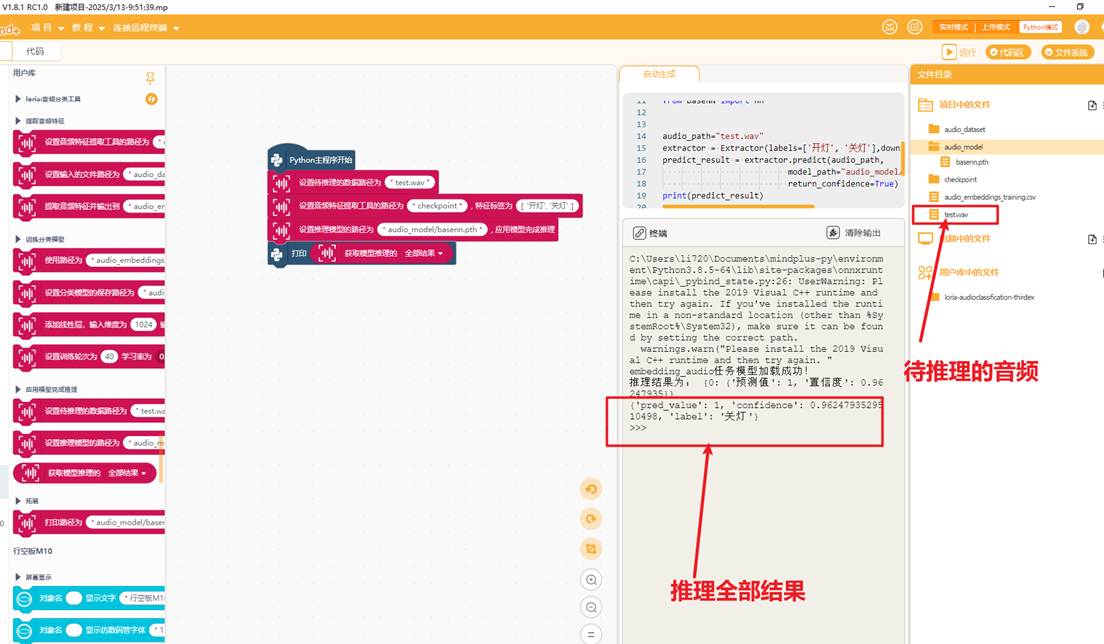Screen dimensions: 1104x644
Task: Click the 1024 input dimension field
Action: tap(144, 324)
